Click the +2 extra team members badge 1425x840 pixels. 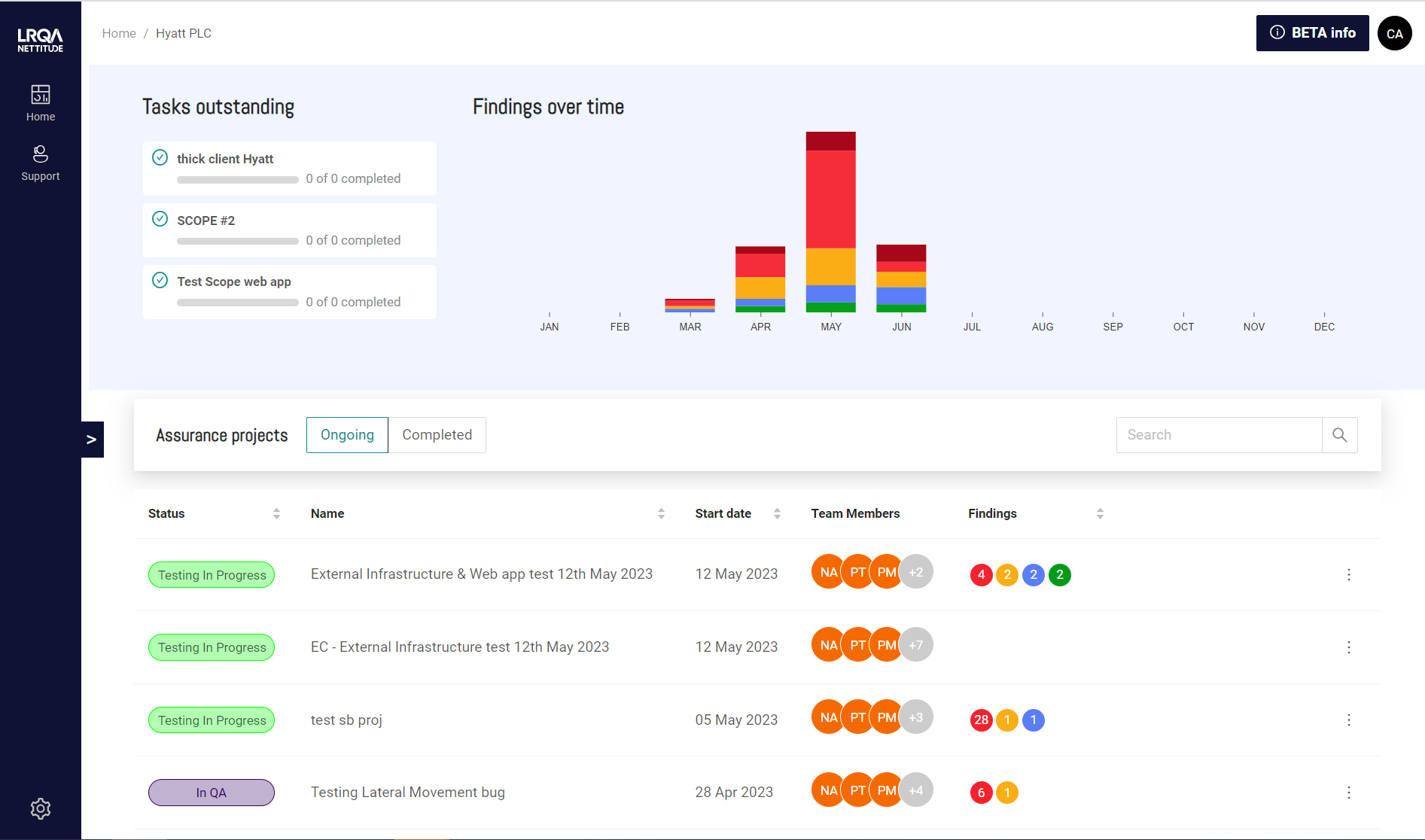pos(916,572)
